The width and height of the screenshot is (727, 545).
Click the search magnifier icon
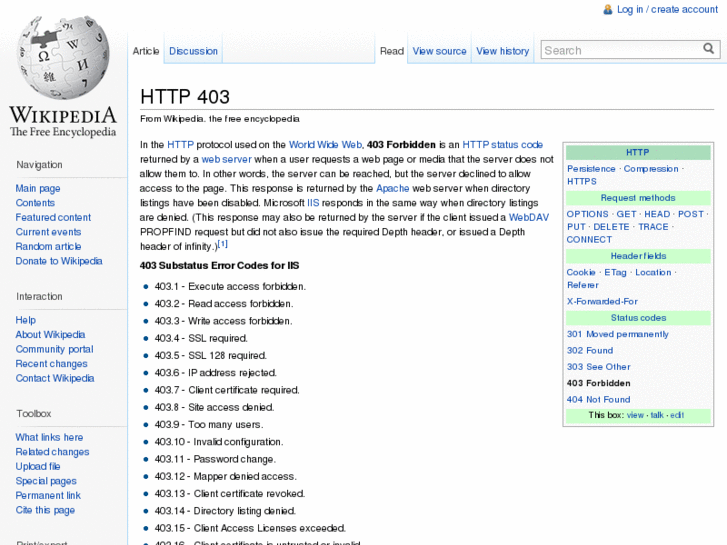tap(708, 49)
